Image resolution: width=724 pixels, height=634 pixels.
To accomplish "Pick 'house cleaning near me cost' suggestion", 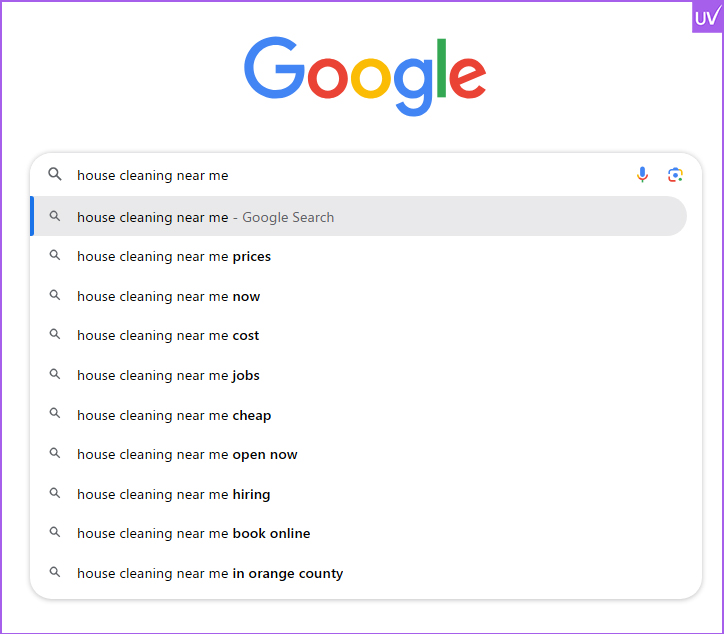I will point(168,336).
